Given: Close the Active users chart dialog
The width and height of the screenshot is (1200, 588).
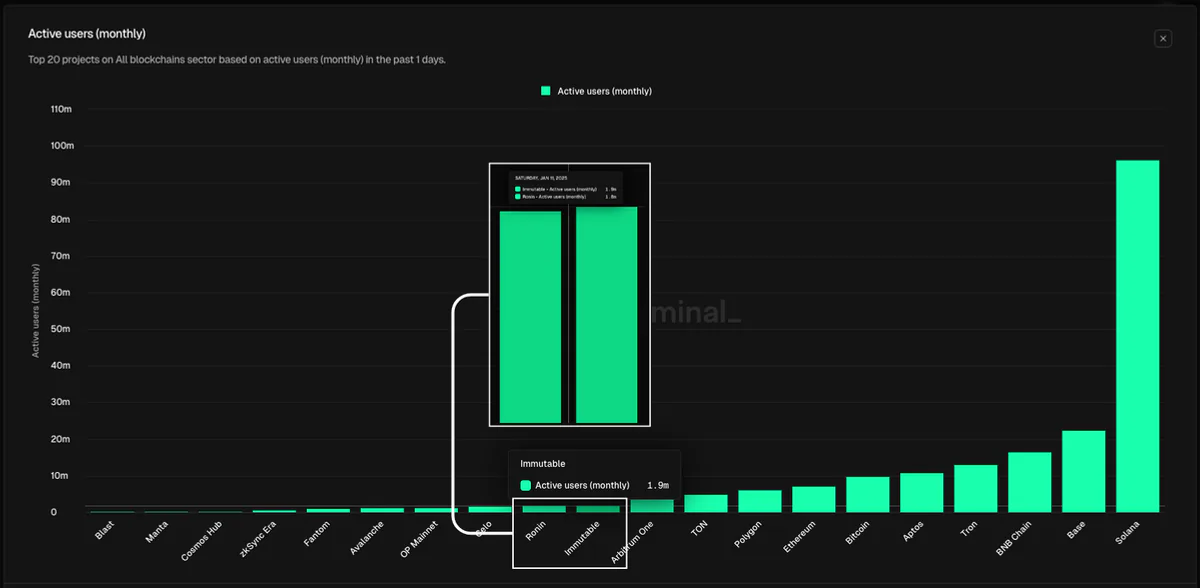Looking at the screenshot, I should point(1163,38).
